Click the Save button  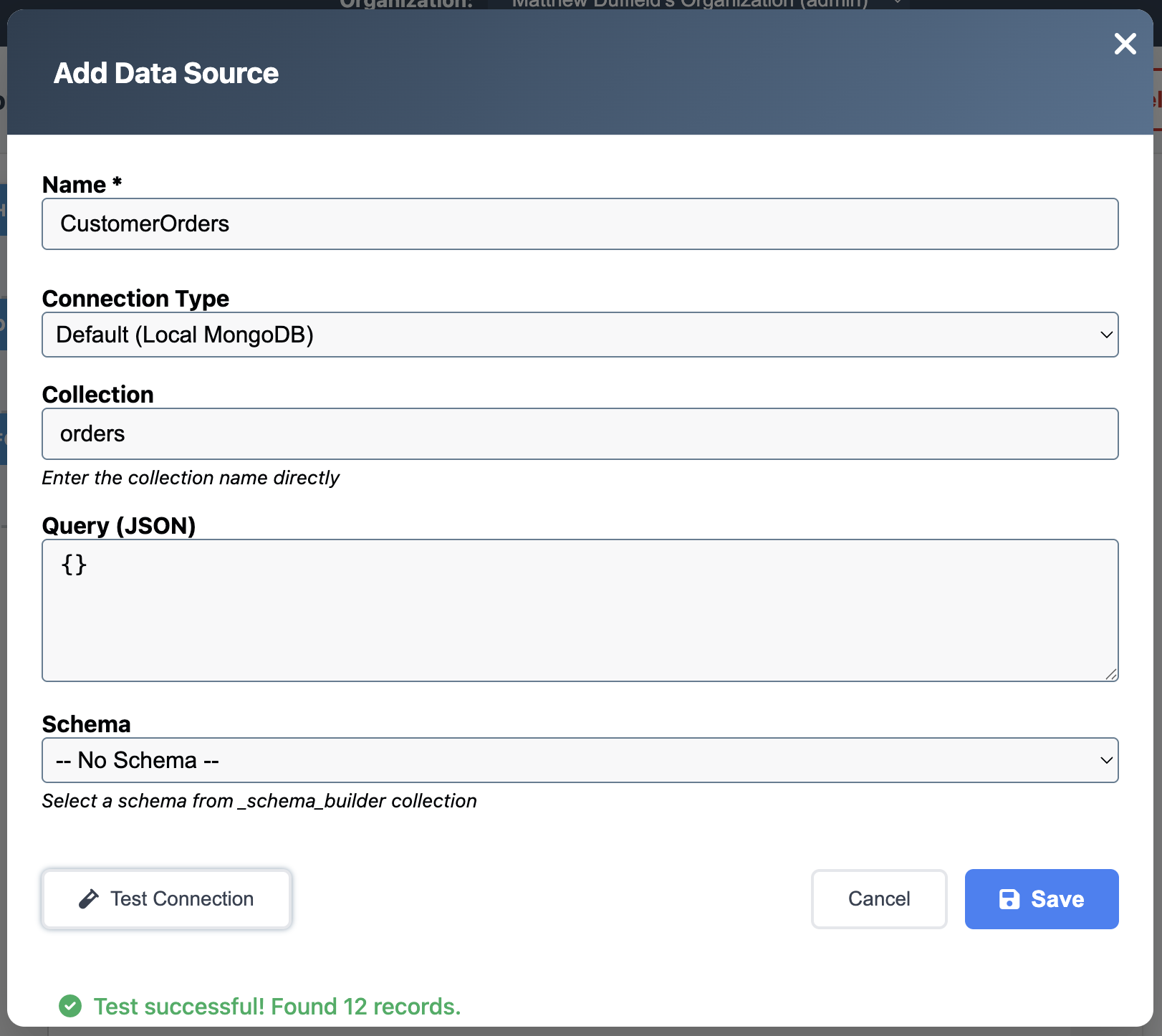[x=1042, y=899]
